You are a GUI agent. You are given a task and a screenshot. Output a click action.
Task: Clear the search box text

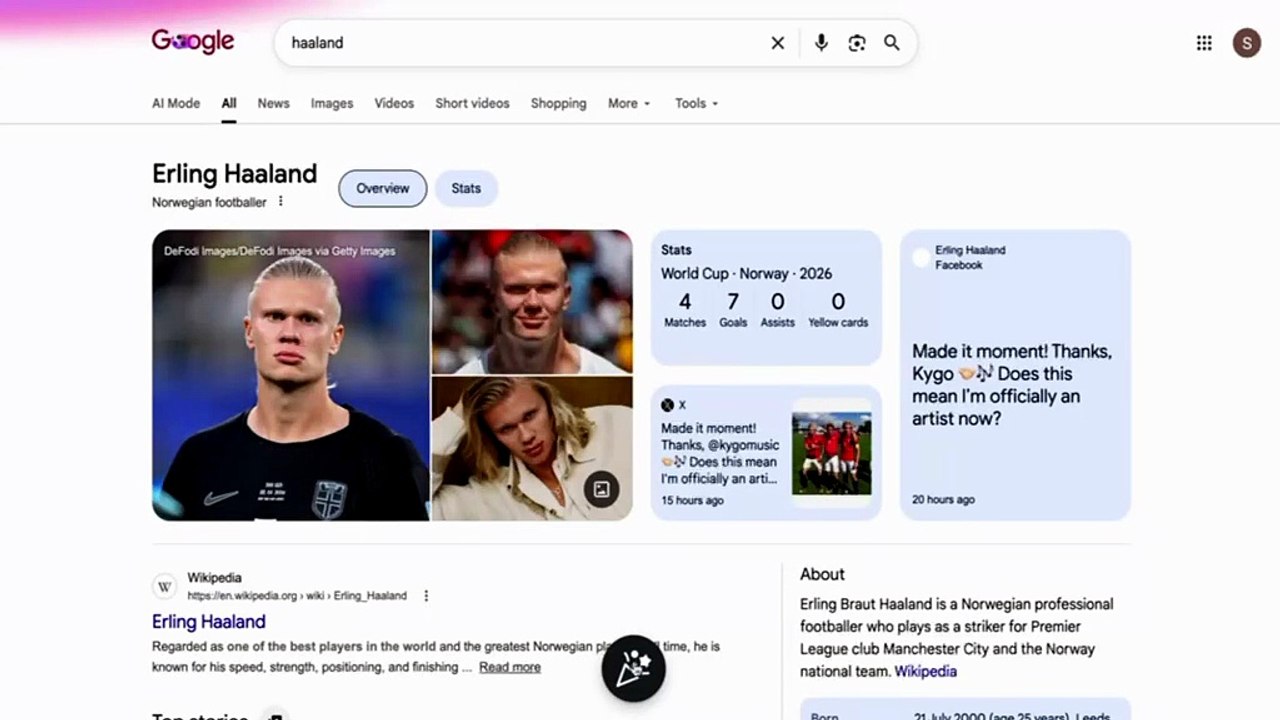[777, 43]
